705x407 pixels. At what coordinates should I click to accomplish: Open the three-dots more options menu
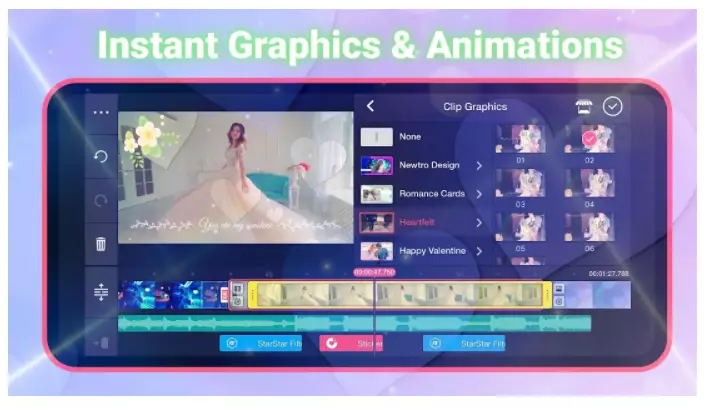(x=101, y=113)
